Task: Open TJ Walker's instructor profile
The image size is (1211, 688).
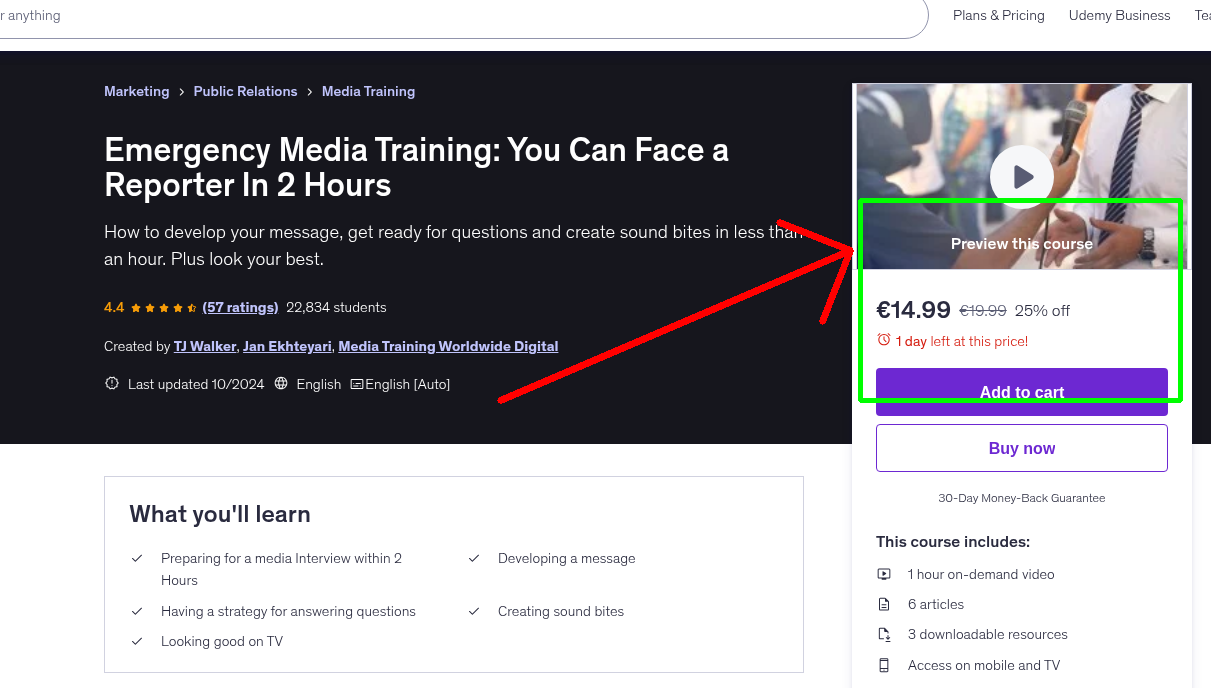Action: [x=204, y=346]
